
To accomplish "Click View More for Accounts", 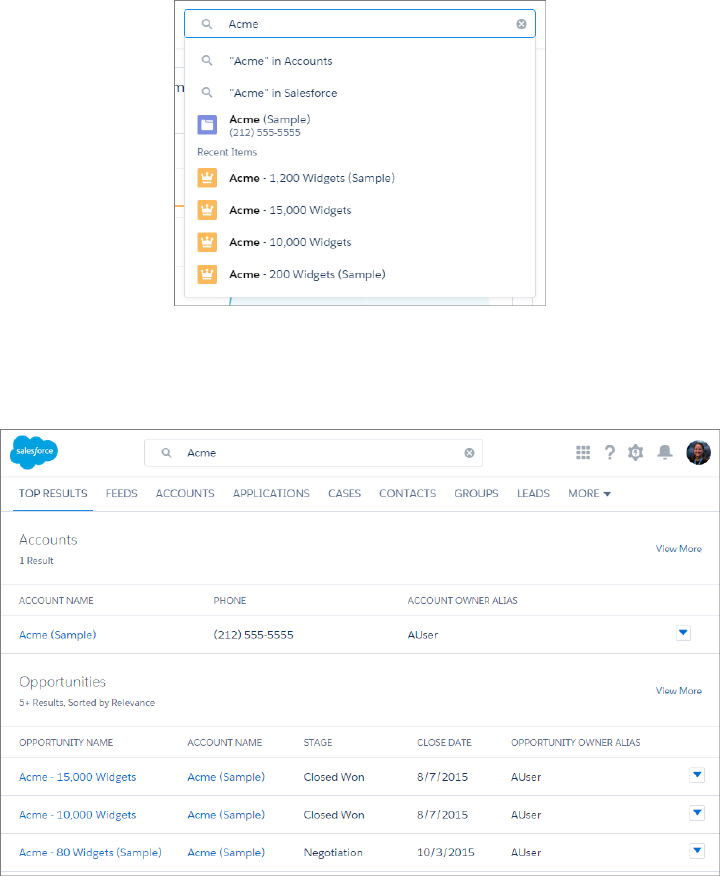I will (679, 549).
